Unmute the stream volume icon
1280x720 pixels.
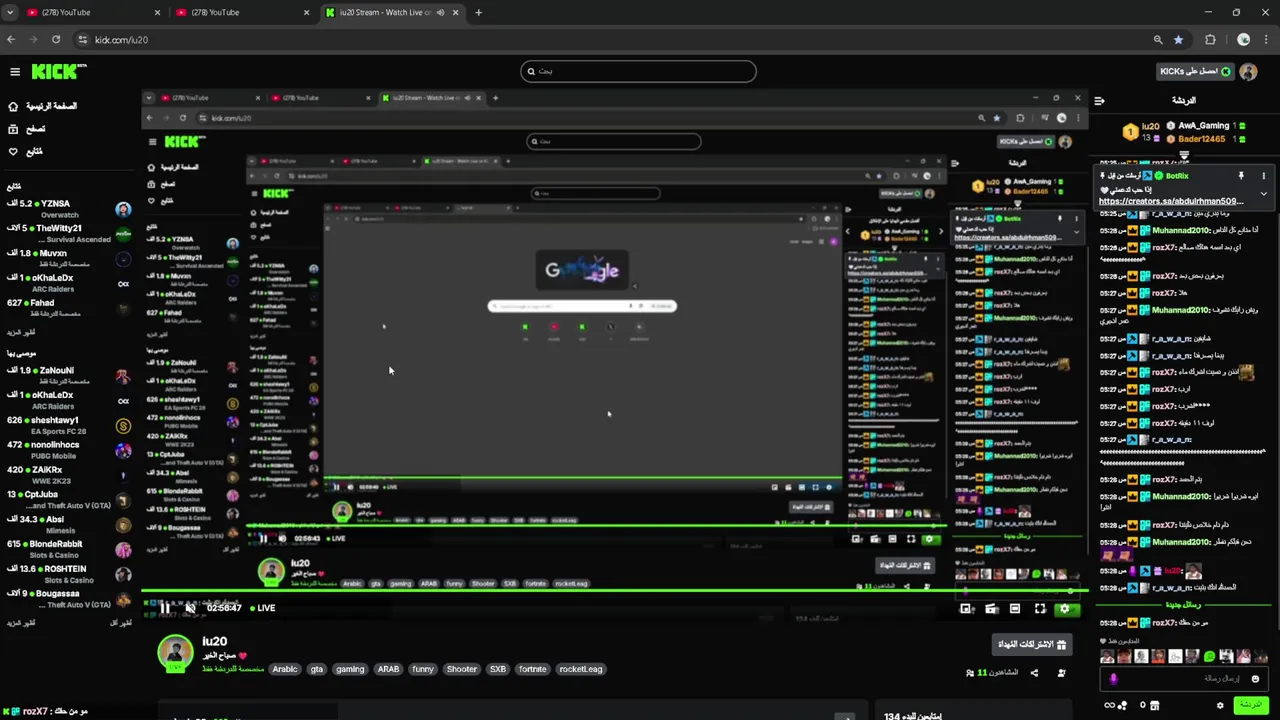click(x=190, y=608)
